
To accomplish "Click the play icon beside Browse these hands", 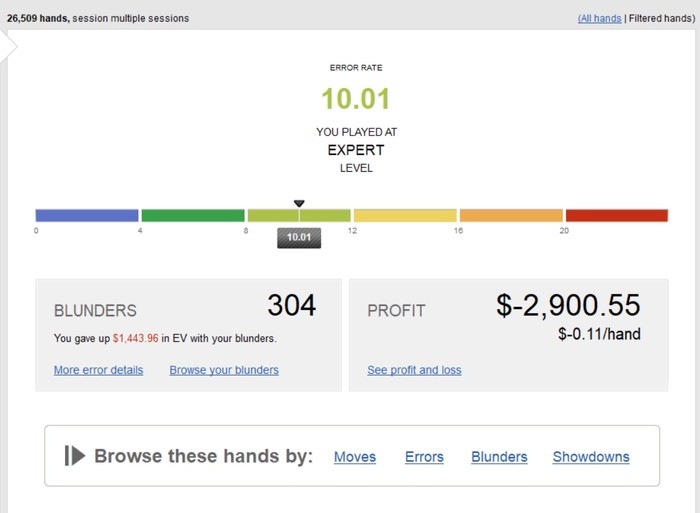I will tap(75, 456).
